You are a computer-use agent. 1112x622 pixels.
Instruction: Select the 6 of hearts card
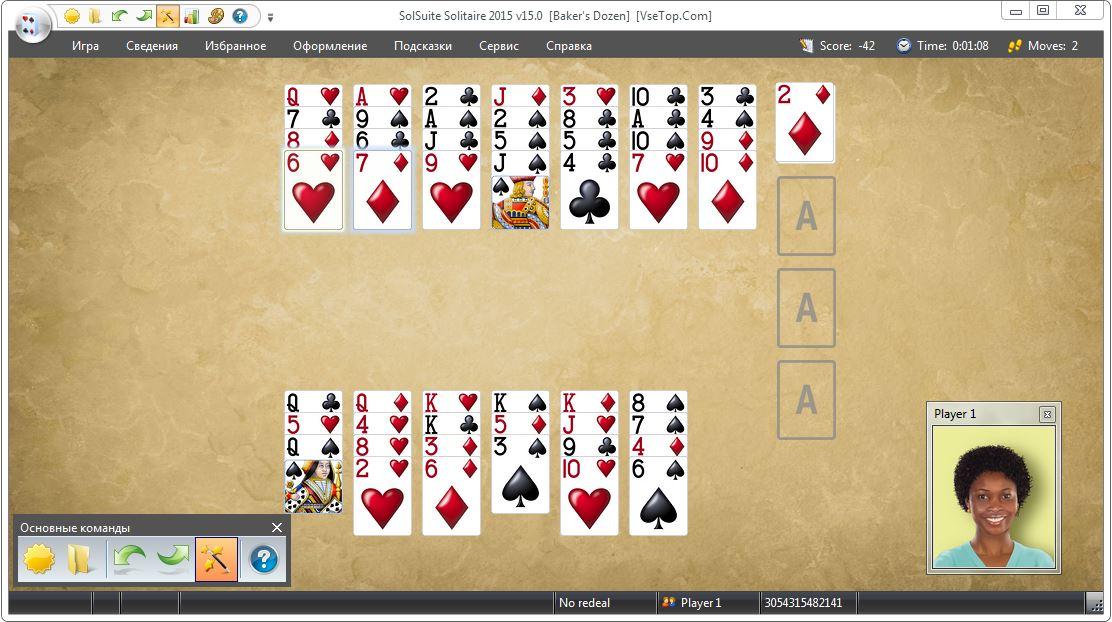coord(313,190)
